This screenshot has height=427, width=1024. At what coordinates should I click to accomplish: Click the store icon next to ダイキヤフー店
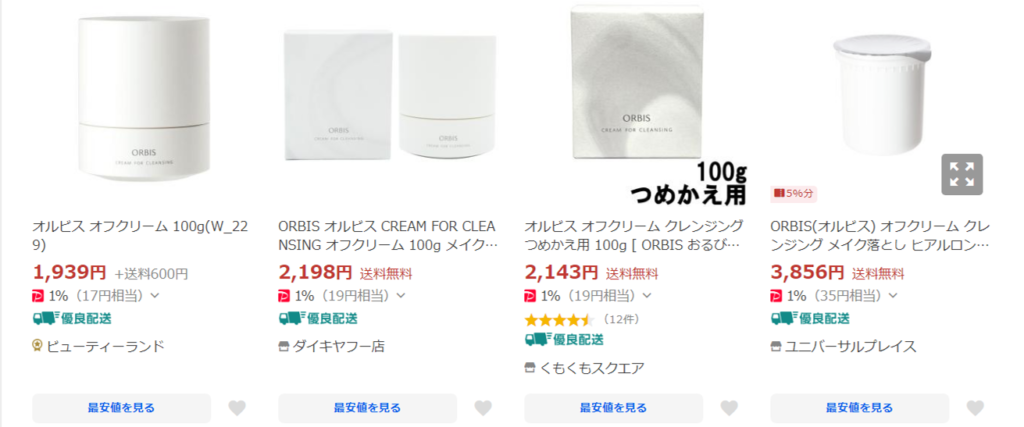tap(284, 346)
